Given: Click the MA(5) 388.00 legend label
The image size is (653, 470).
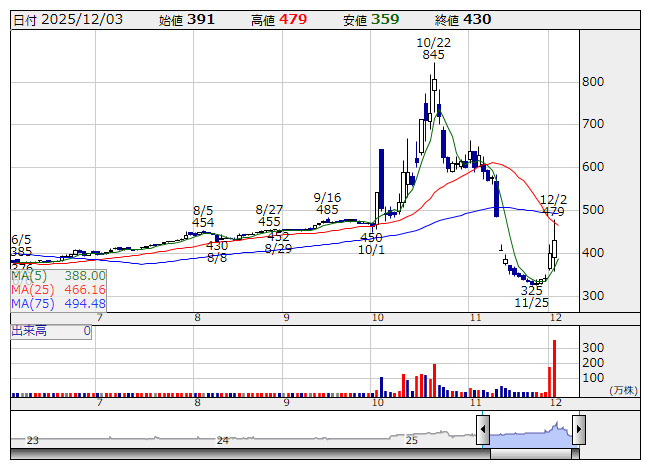Looking at the screenshot, I should point(58,275).
